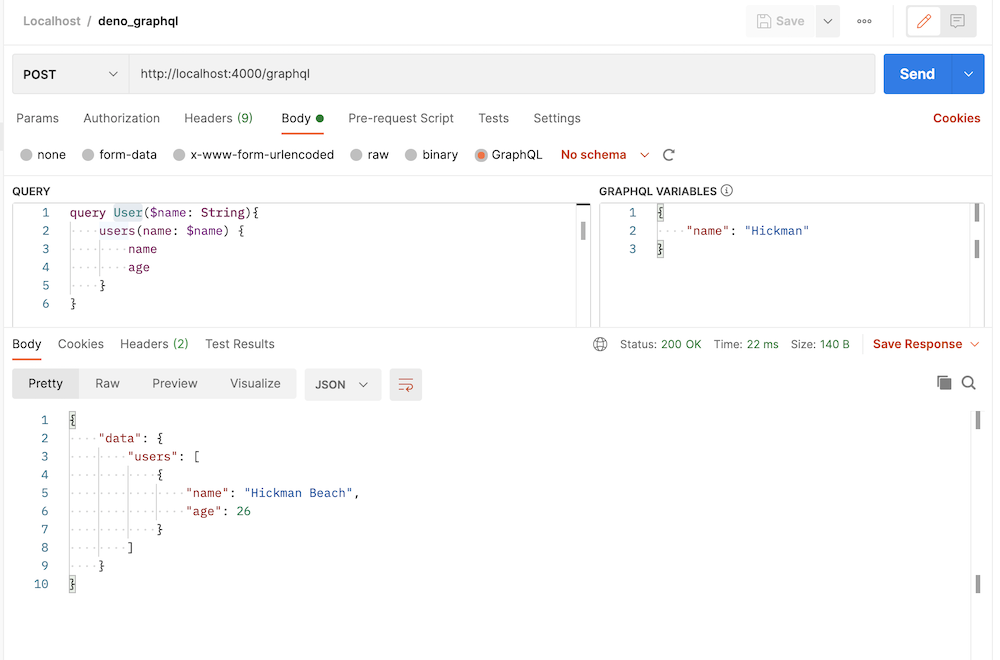Select the Preview response view
Image resolution: width=1000 pixels, height=660 pixels.
[x=175, y=383]
